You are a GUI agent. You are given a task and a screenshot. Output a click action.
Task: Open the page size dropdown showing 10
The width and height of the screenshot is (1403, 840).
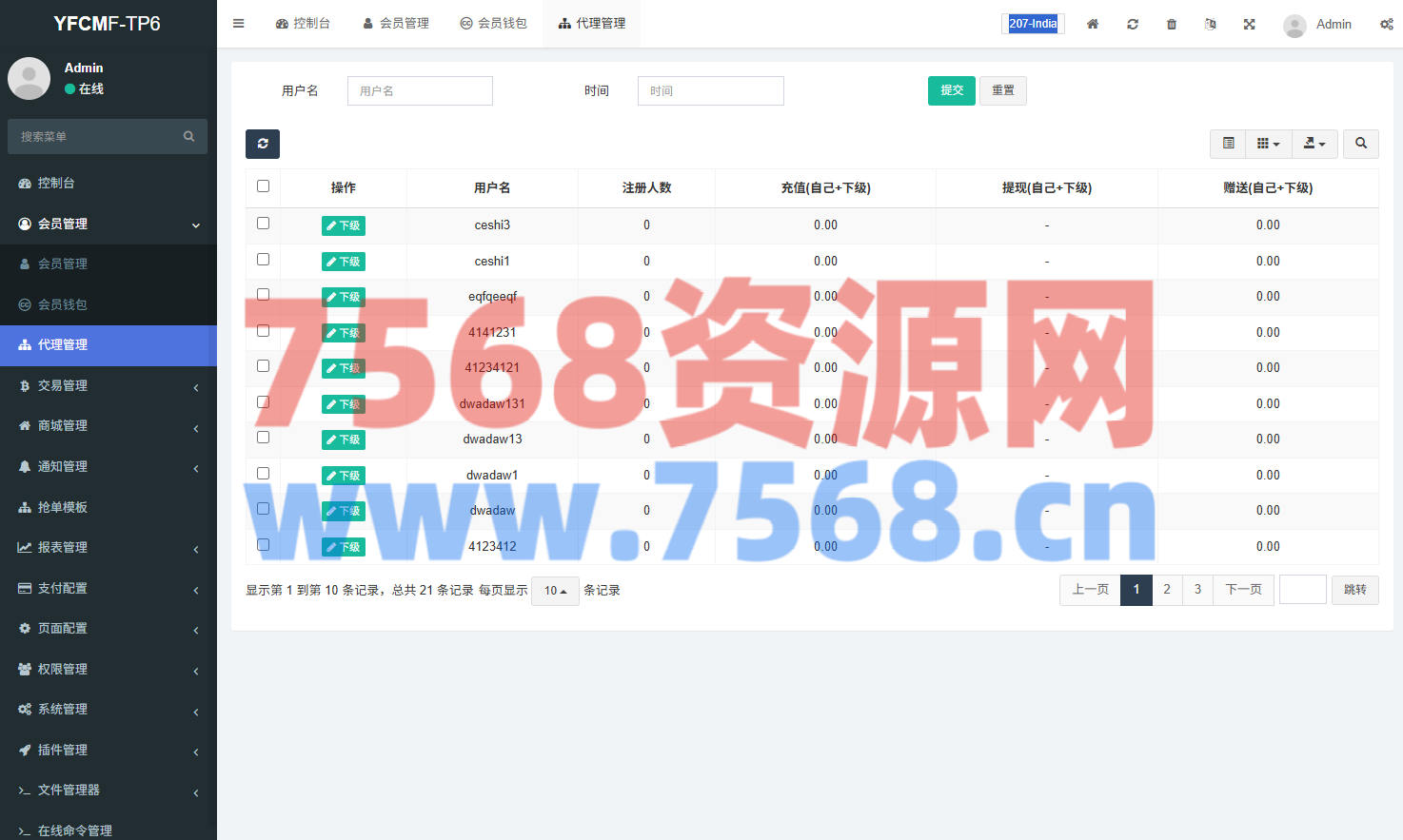[555, 591]
